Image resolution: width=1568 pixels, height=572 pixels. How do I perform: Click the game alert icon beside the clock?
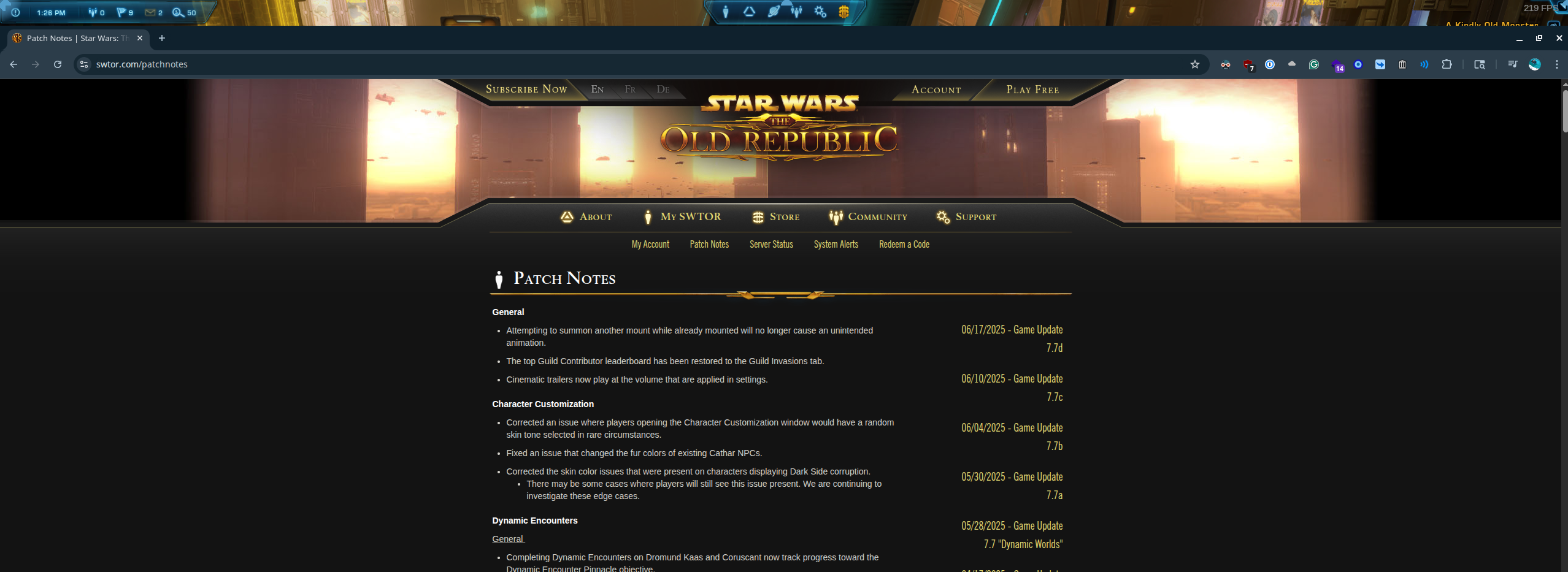[15, 12]
